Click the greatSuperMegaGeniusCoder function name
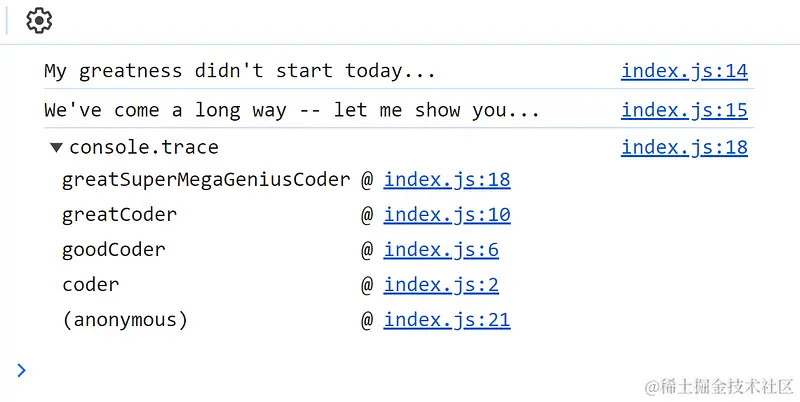Image resolution: width=800 pixels, height=402 pixels. (x=206, y=180)
